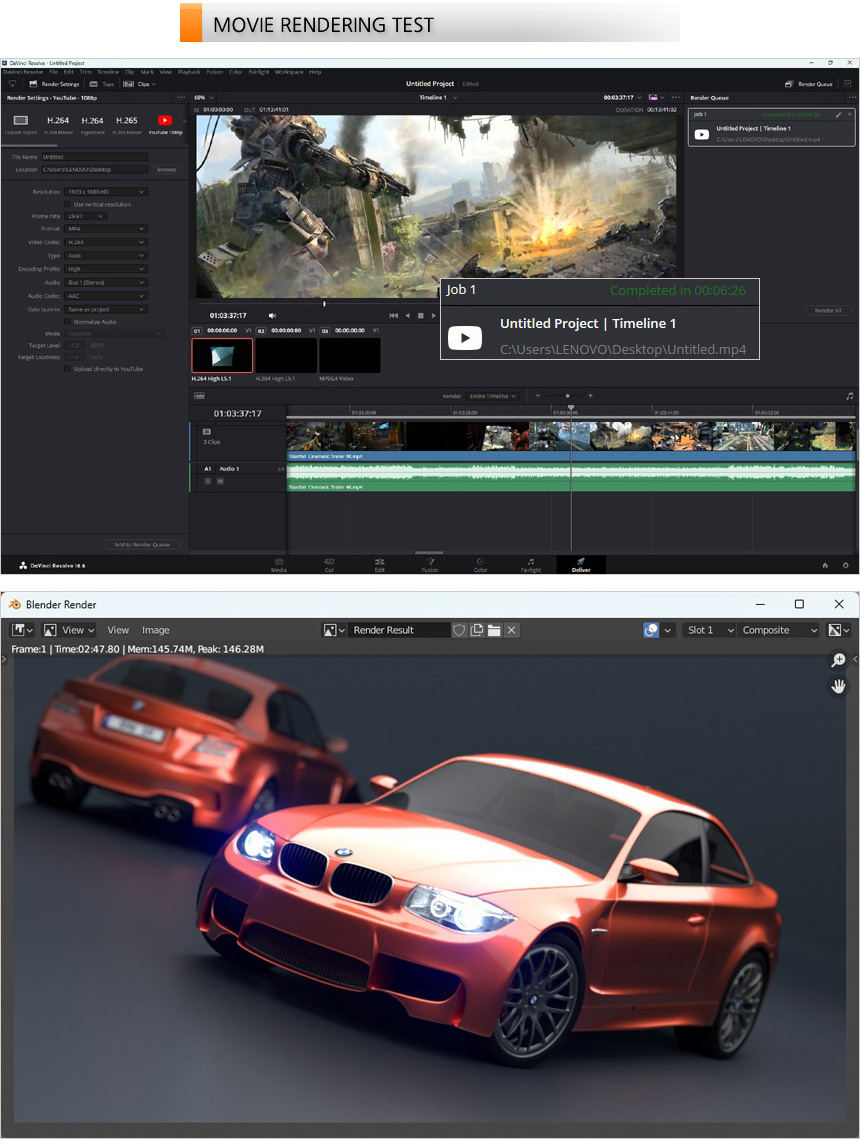This screenshot has height=1145, width=860.
Task: Select the Custom Export render preset
Action: (x=20, y=124)
